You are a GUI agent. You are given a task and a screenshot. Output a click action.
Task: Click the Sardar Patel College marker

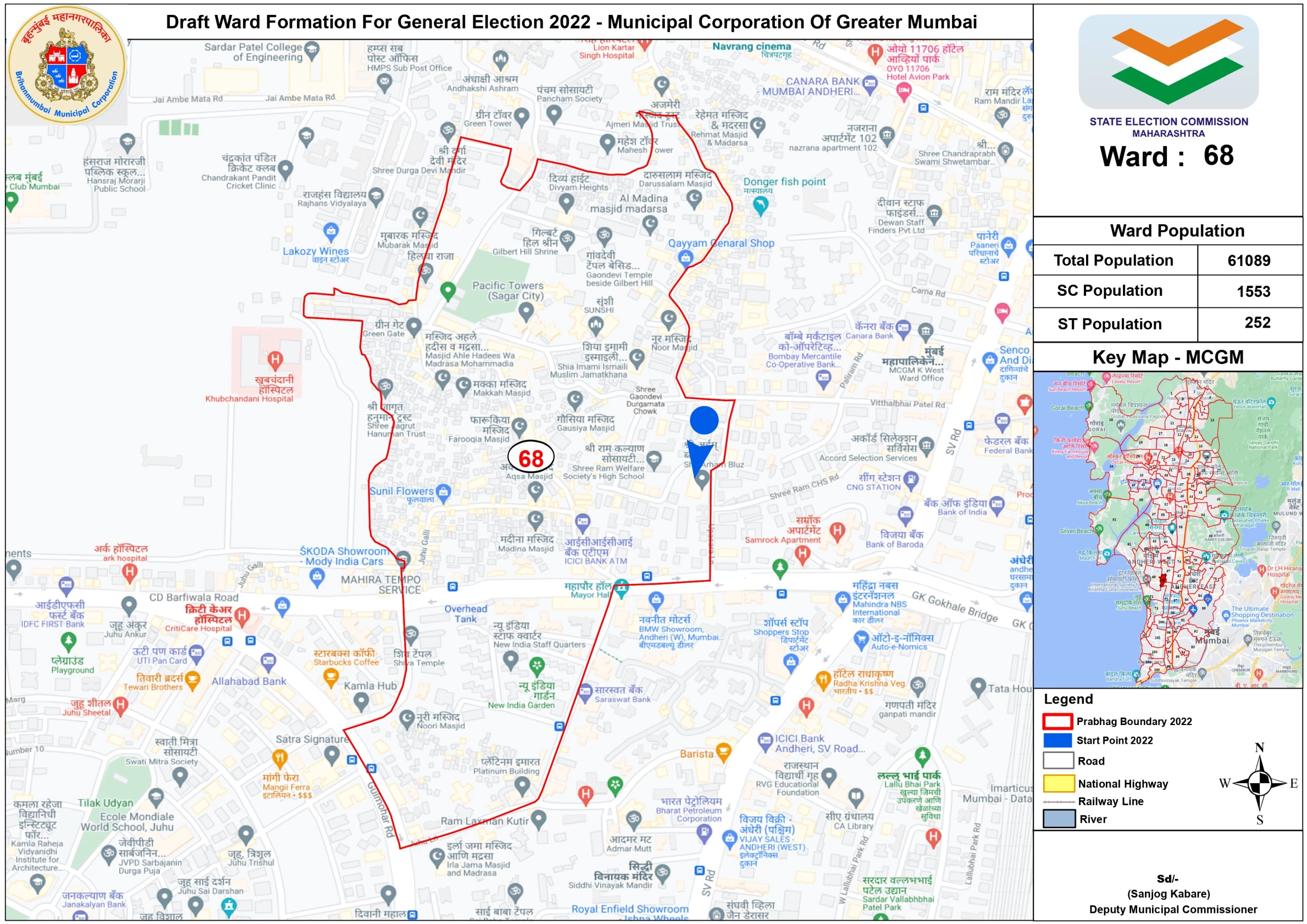312,49
